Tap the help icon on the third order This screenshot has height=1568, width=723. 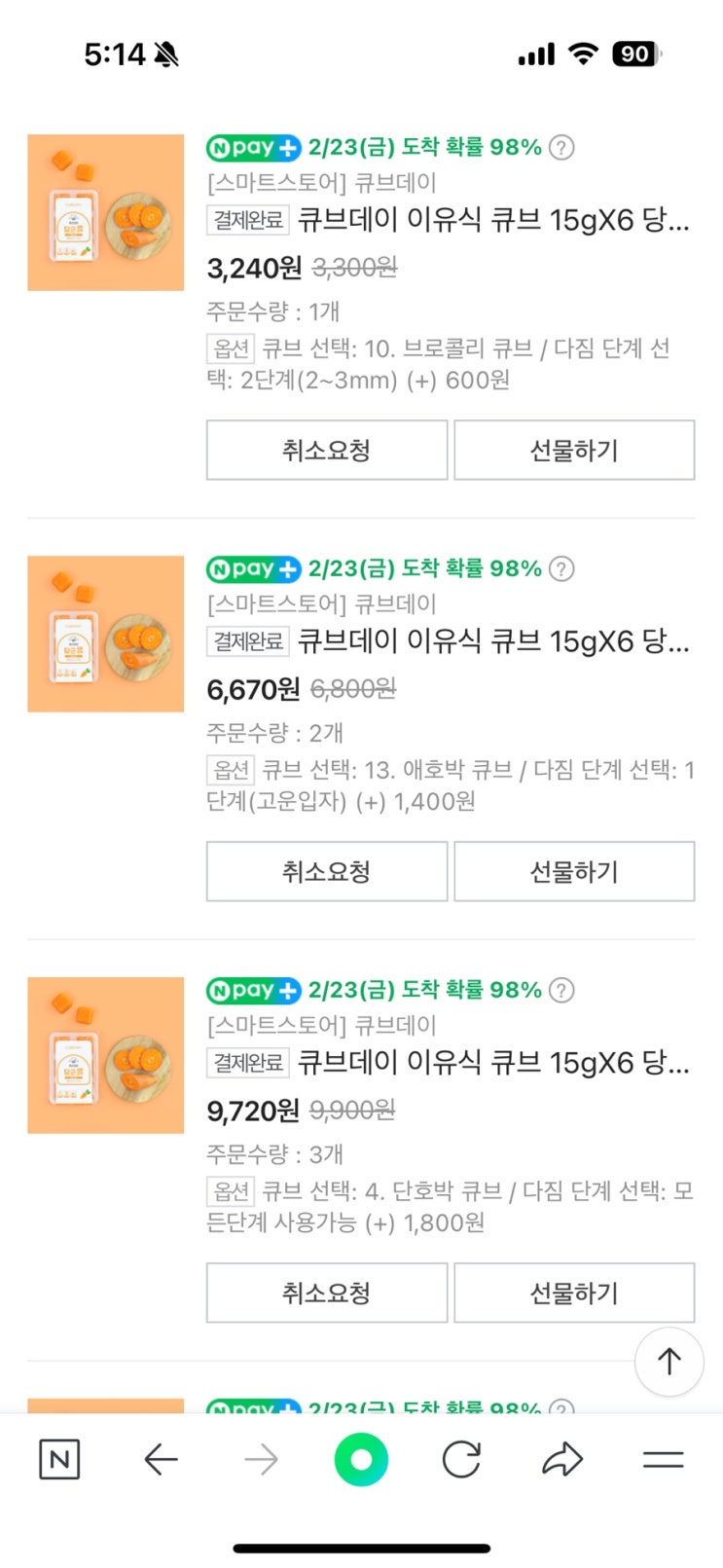click(x=561, y=990)
